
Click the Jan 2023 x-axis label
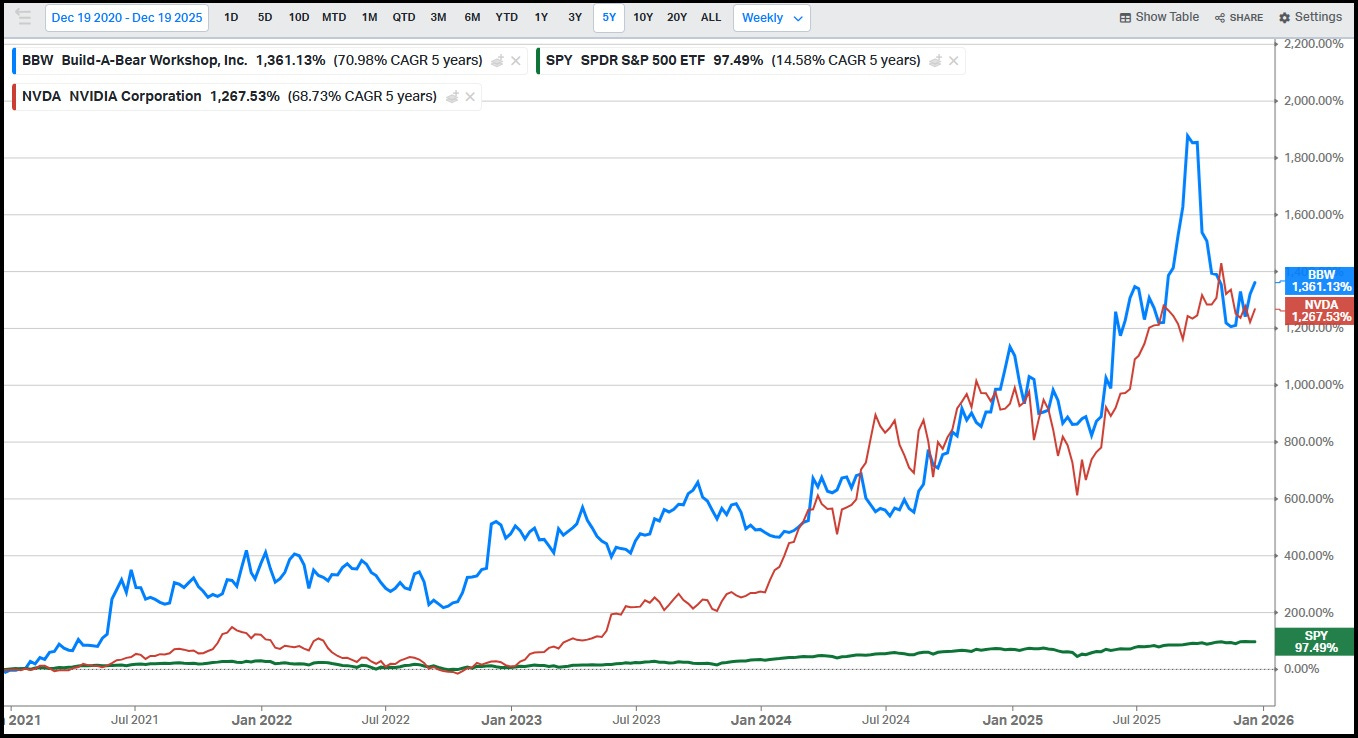pos(512,719)
